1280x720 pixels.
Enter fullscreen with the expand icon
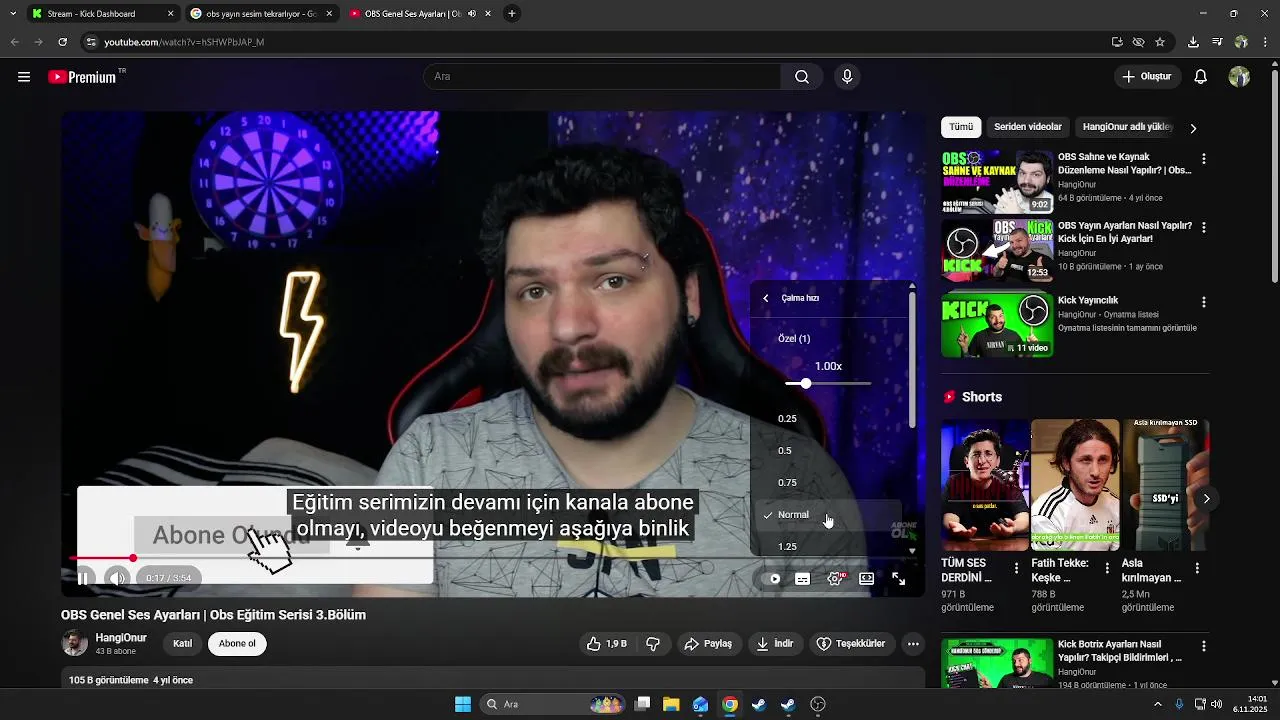[x=898, y=579]
